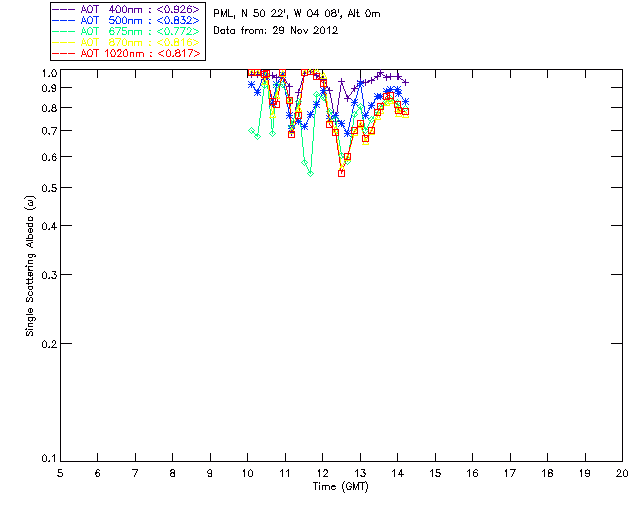Click the x-axis label 10

coord(247,473)
